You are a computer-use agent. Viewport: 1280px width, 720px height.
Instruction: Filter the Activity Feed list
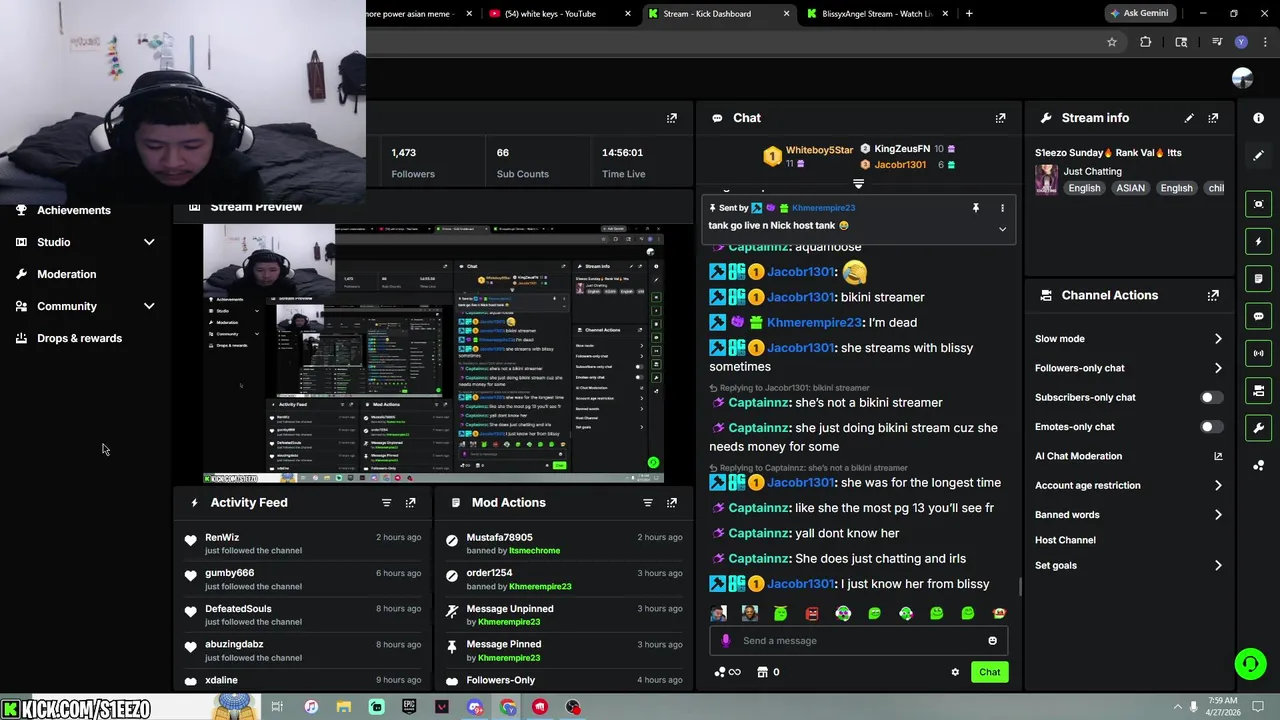(x=386, y=503)
